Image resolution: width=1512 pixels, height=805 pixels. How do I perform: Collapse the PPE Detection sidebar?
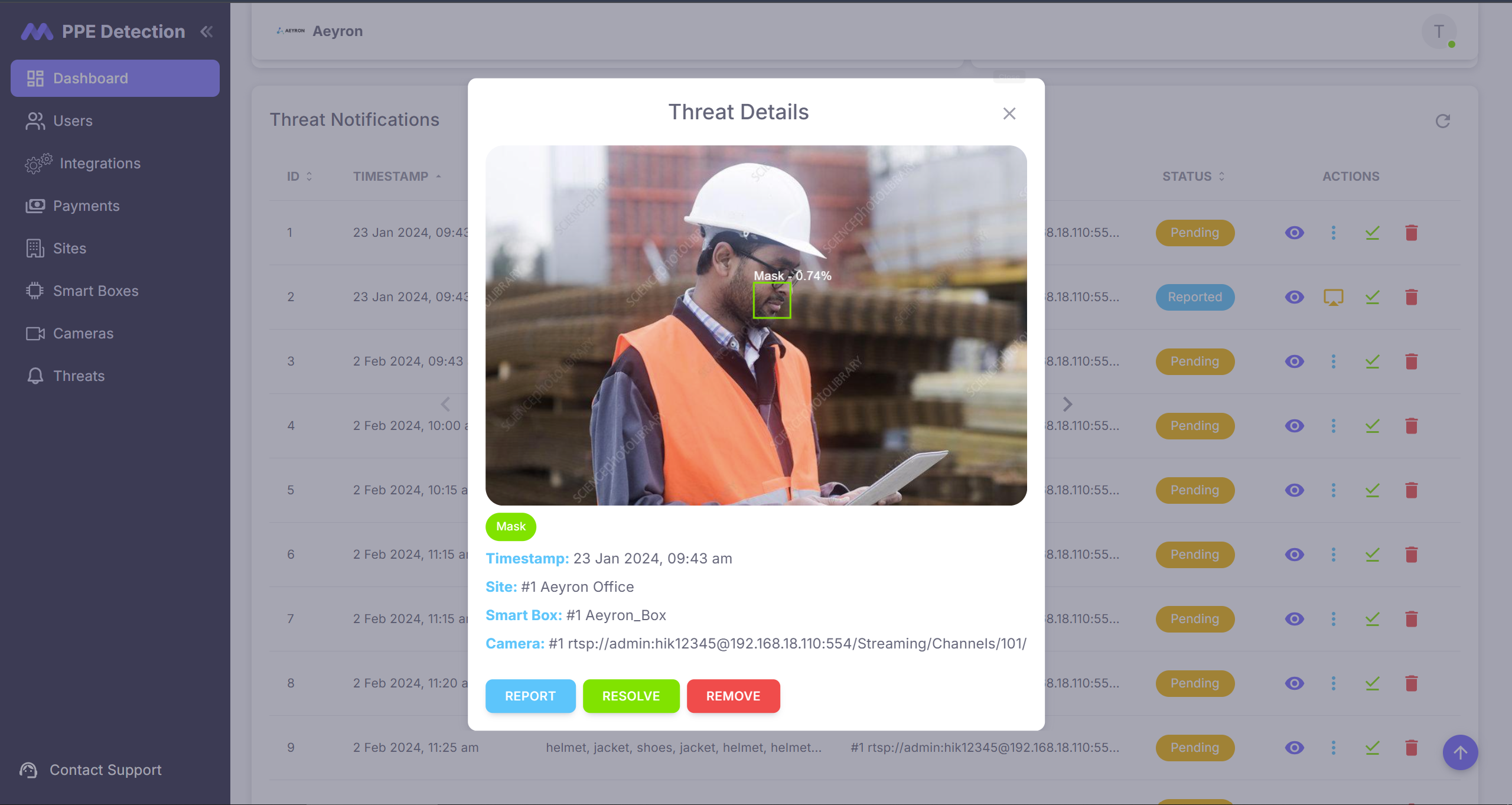206,31
